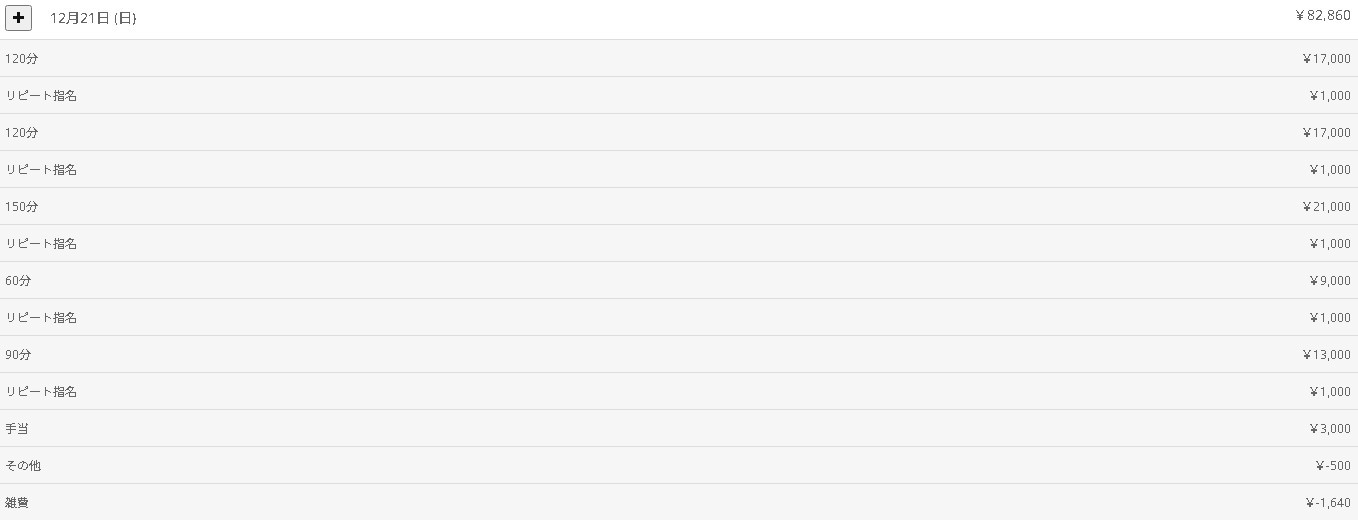The width and height of the screenshot is (1358, 520).
Task: Click the ¥-500 amount
Action: click(1333, 466)
